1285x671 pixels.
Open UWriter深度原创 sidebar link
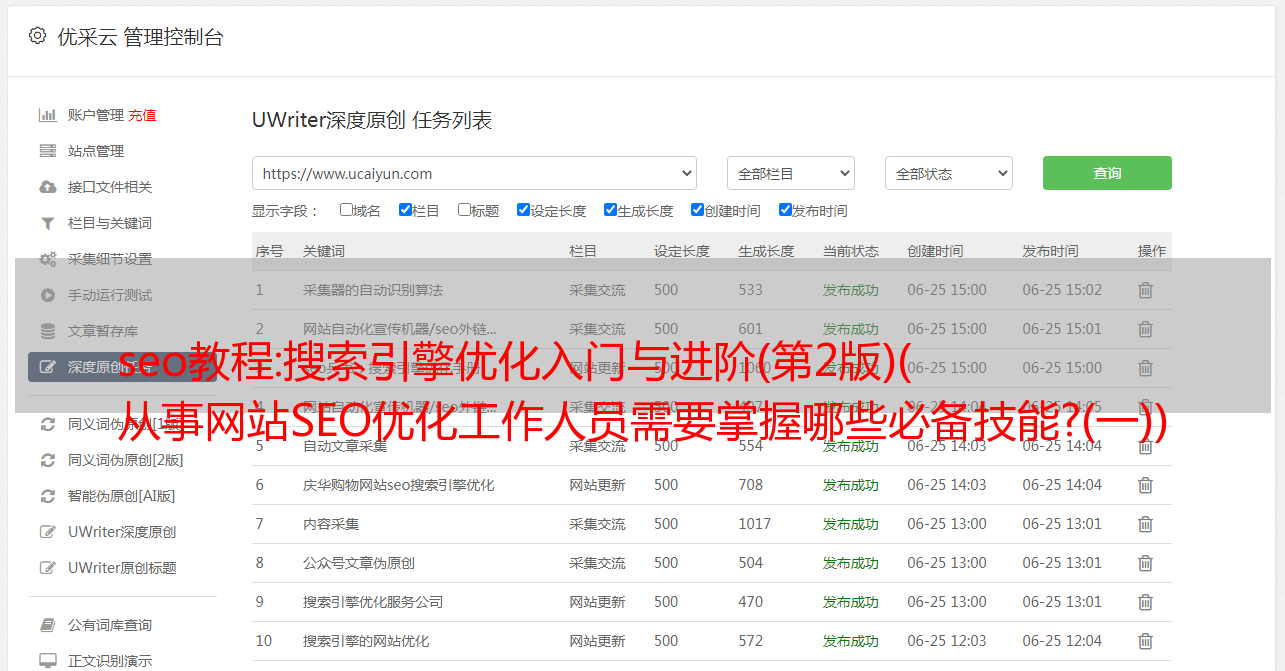[122, 532]
